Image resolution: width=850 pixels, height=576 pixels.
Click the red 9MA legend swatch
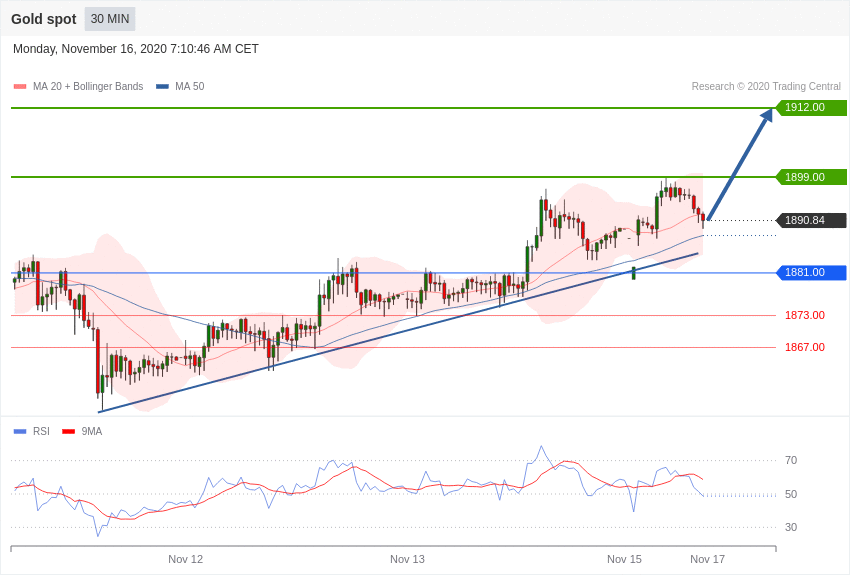pos(69,432)
